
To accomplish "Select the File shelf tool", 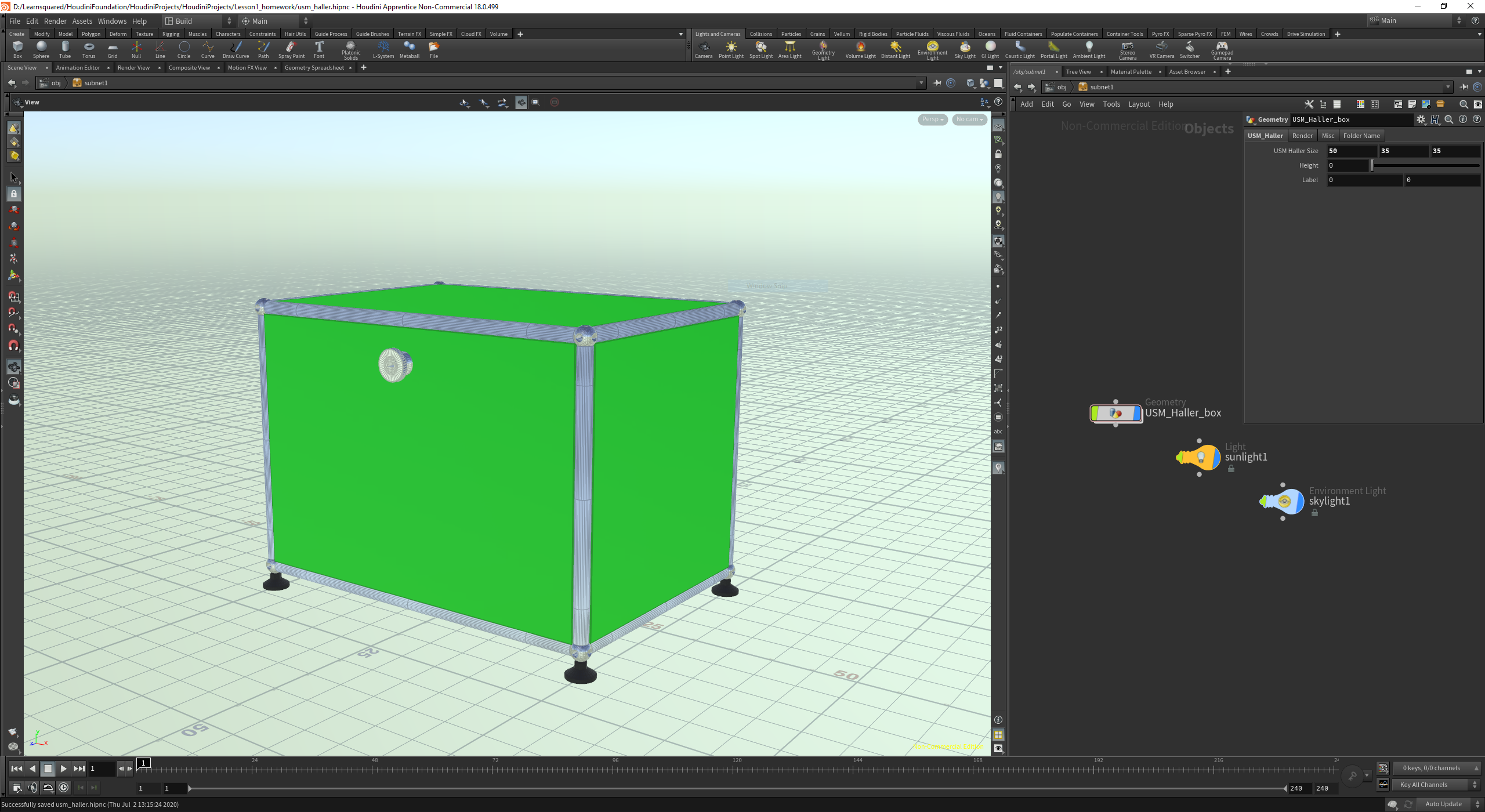I will tap(434, 50).
